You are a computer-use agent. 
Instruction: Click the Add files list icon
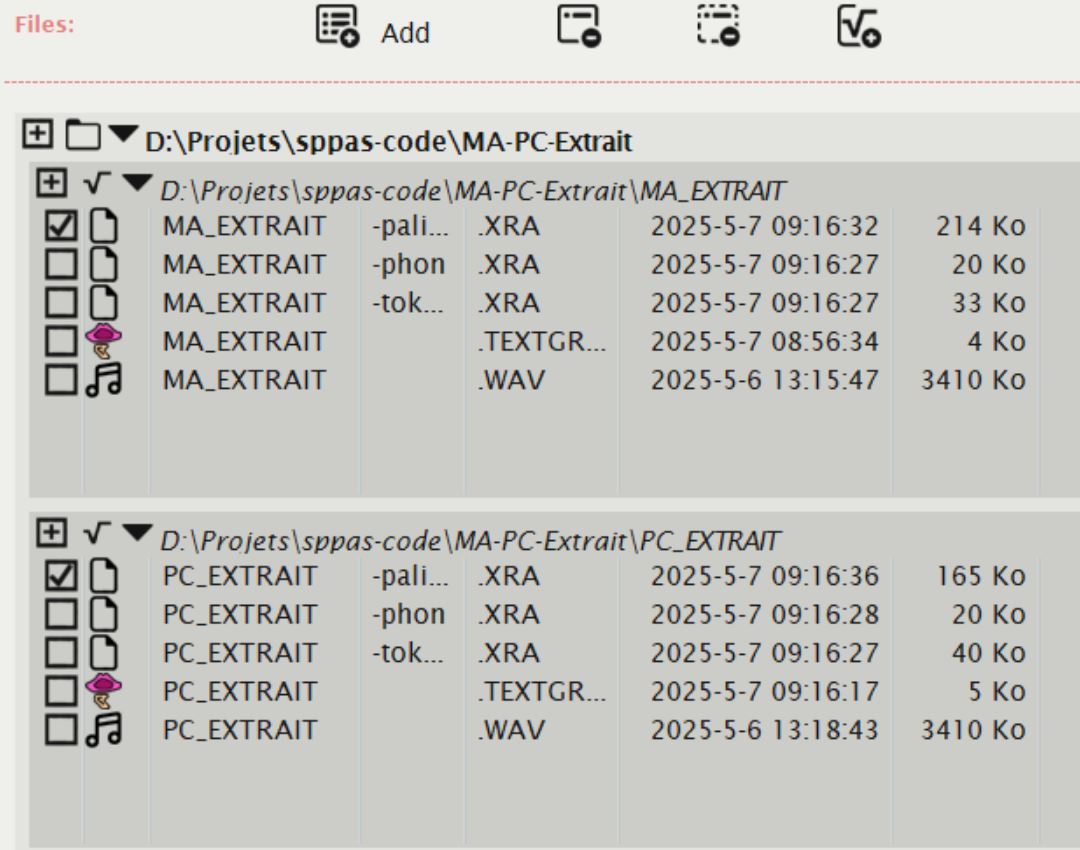(x=338, y=26)
